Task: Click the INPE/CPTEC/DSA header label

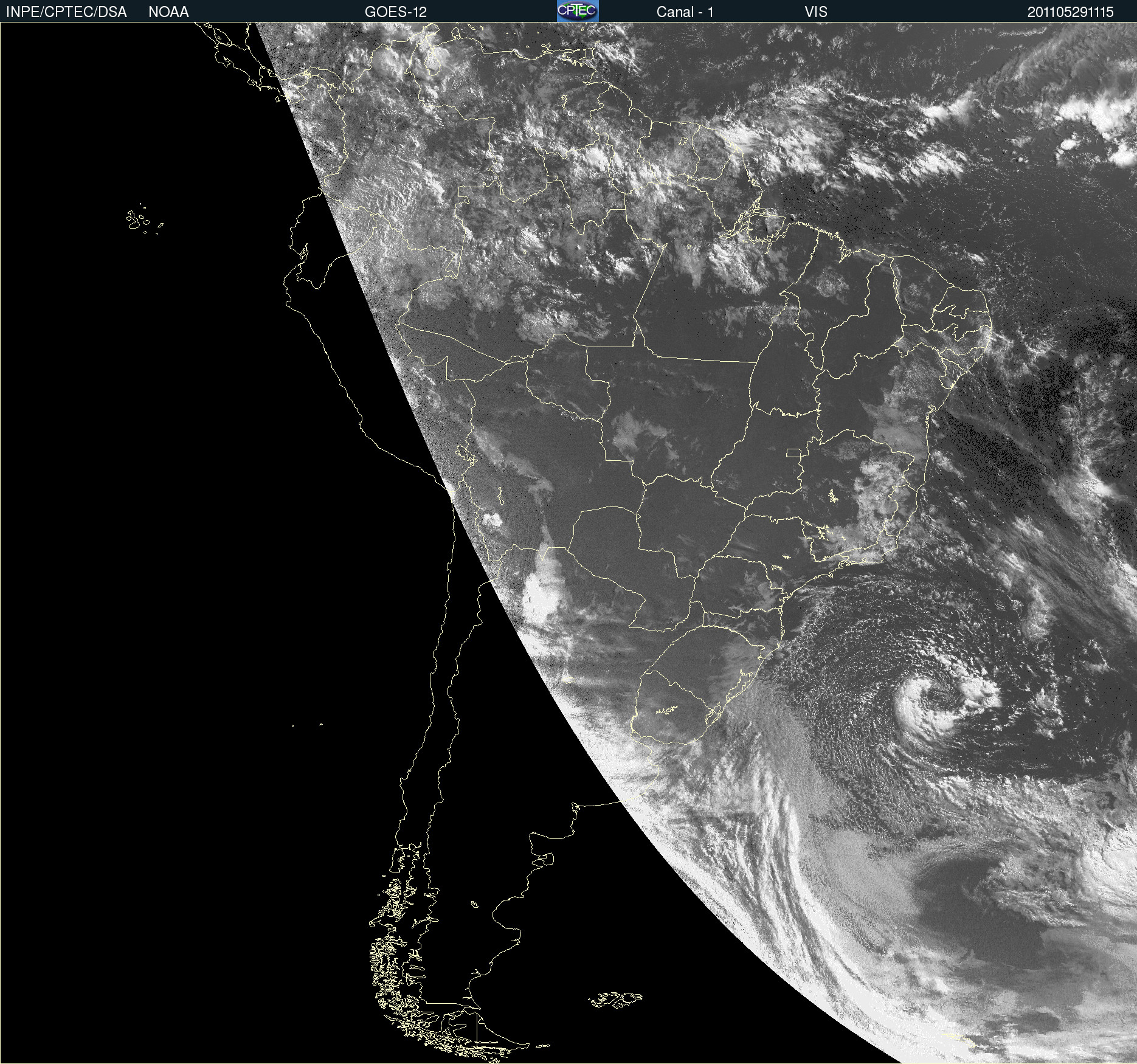Action: [x=66, y=12]
